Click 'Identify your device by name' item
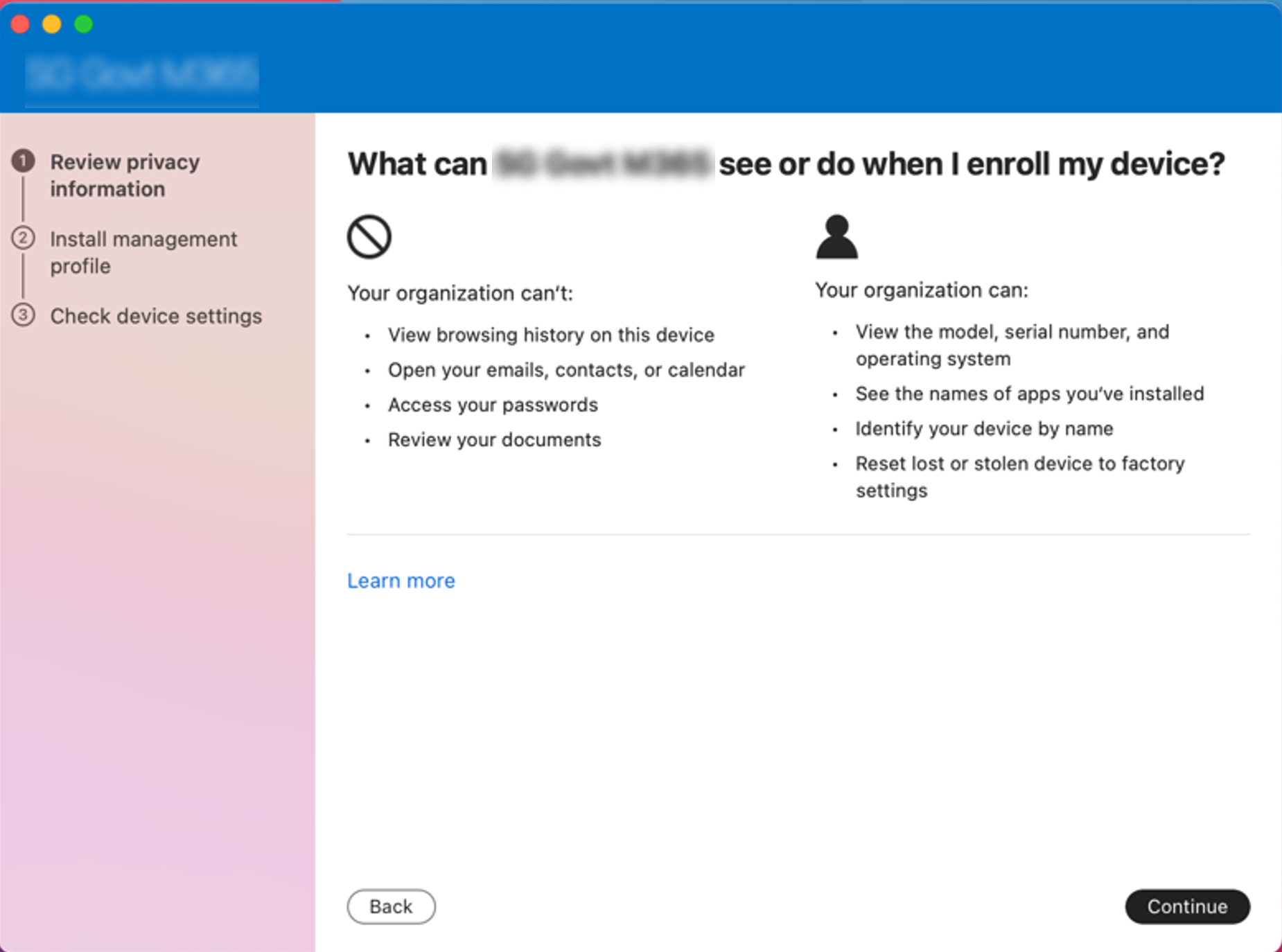The width and height of the screenshot is (1282, 952). tap(983, 429)
